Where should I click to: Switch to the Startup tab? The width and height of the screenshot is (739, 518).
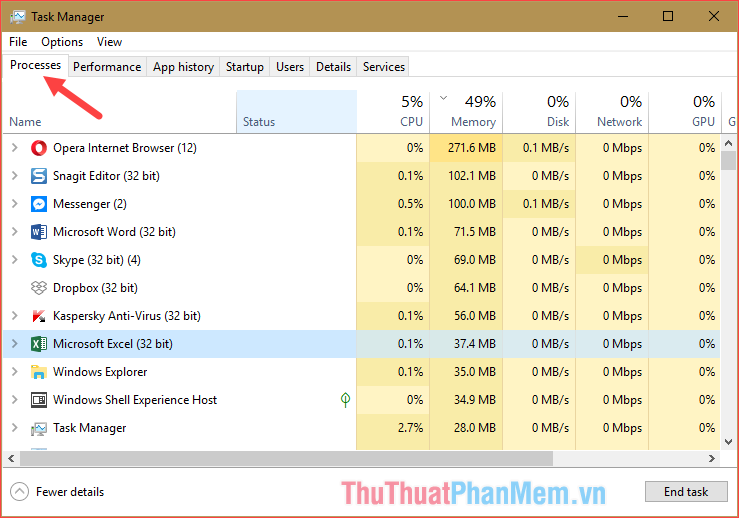245,67
